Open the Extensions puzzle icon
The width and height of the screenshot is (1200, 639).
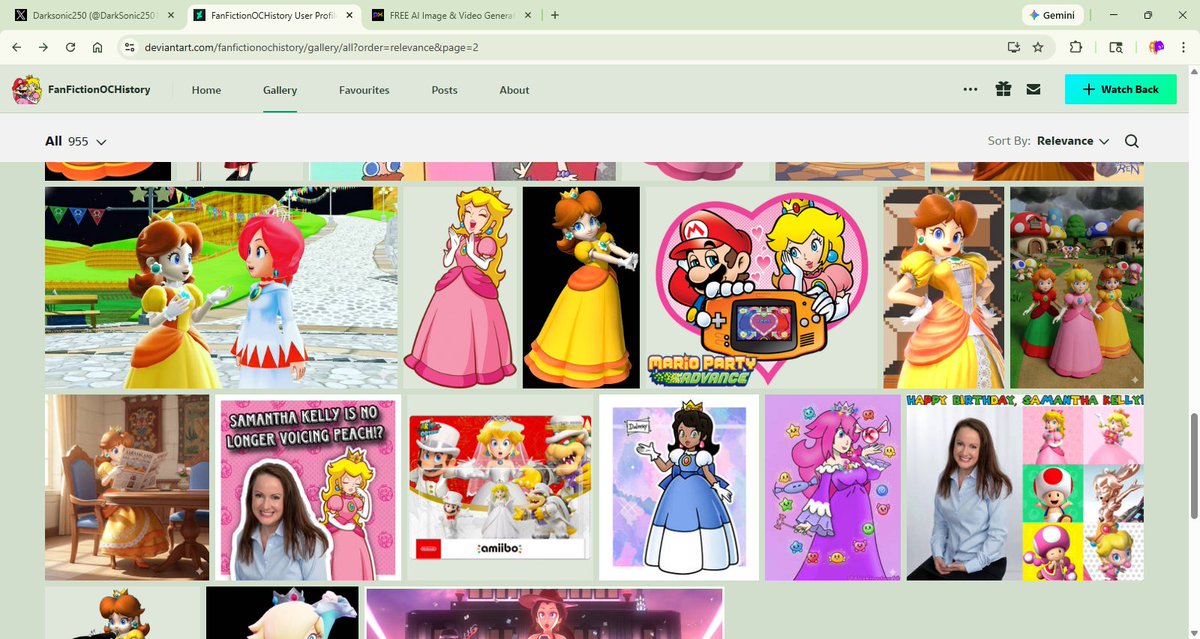(x=1076, y=47)
